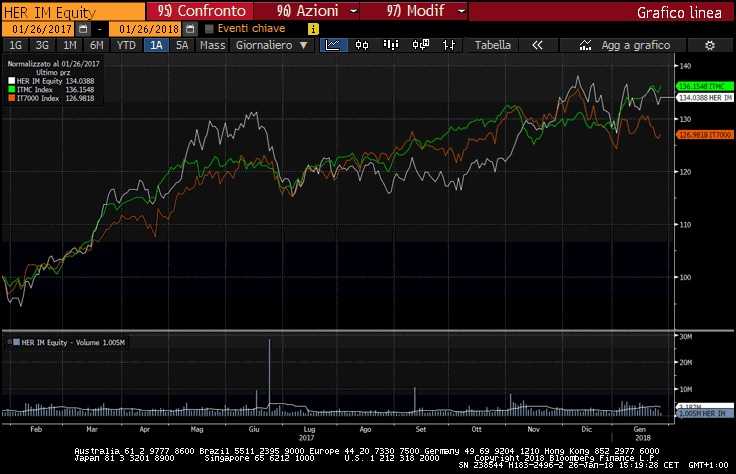The width and height of the screenshot is (736, 474).
Task: Click the yellow info icon
Action: [x=313, y=29]
